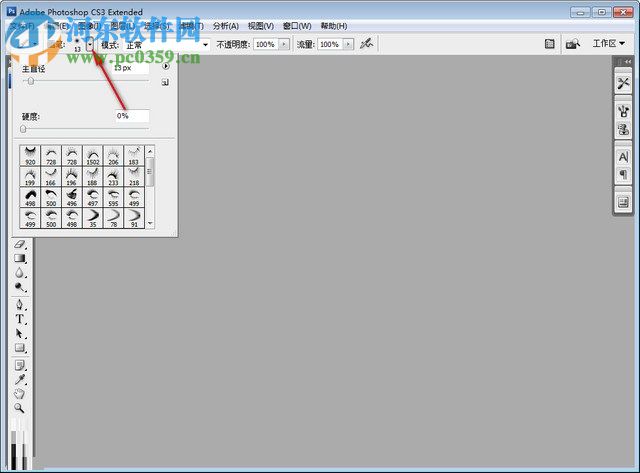Open the 流量 flow slider arrow

coord(348,44)
